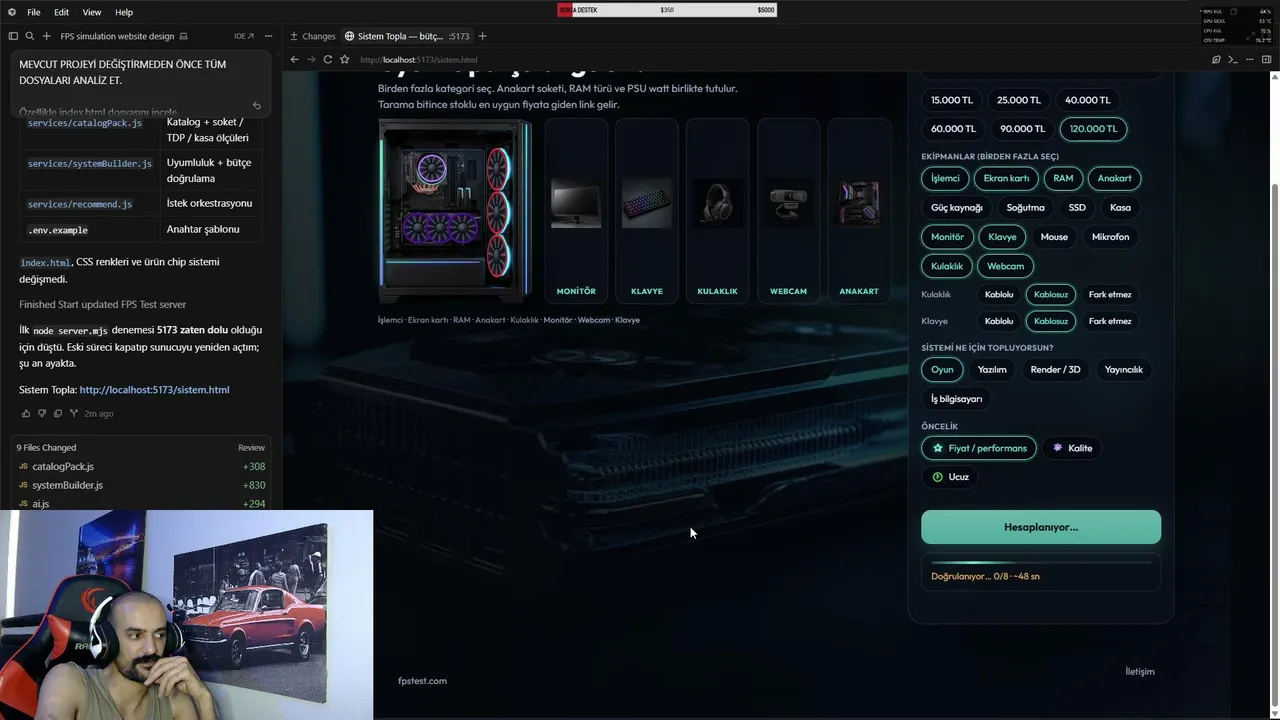Select the 25.000 TL budget

click(1019, 100)
